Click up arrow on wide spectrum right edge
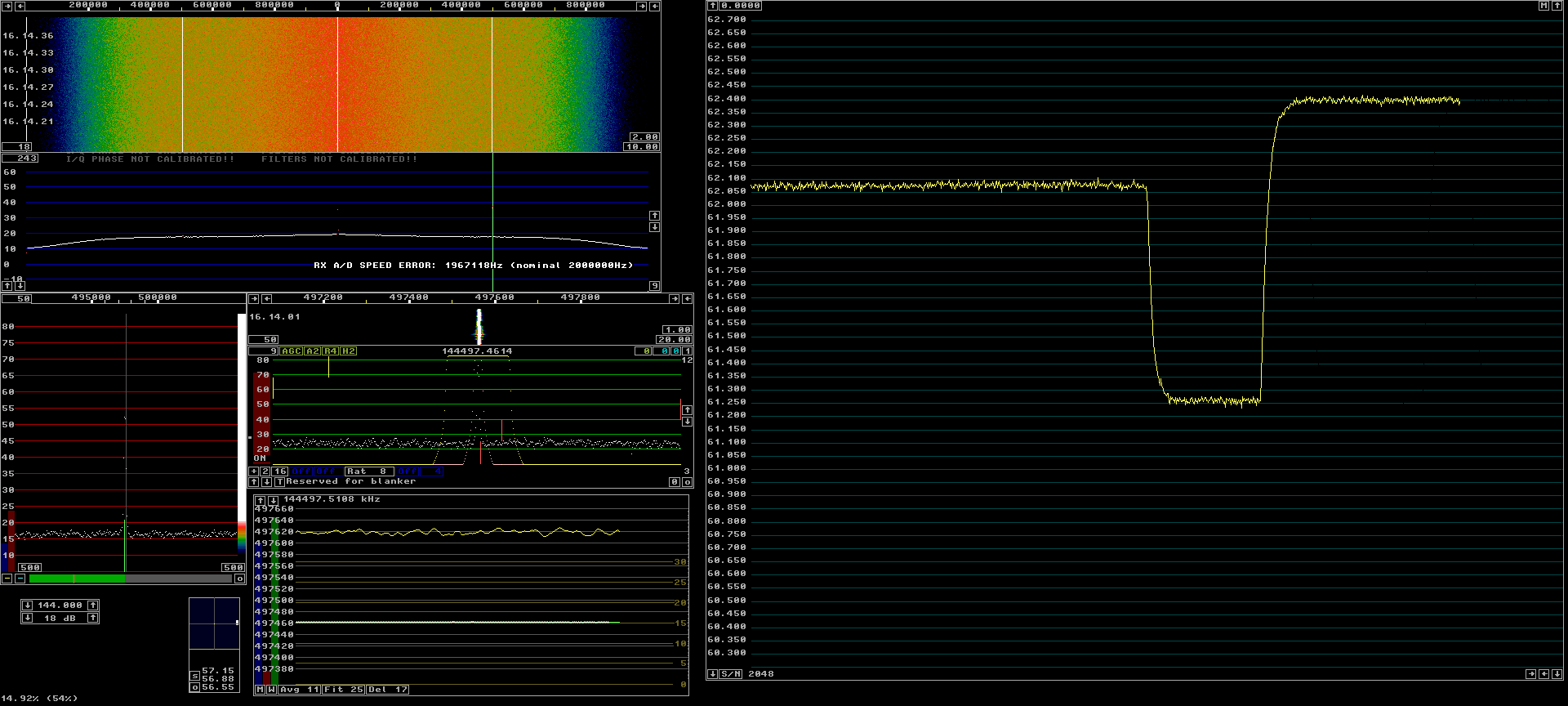The width and height of the screenshot is (1568, 706). (x=655, y=216)
